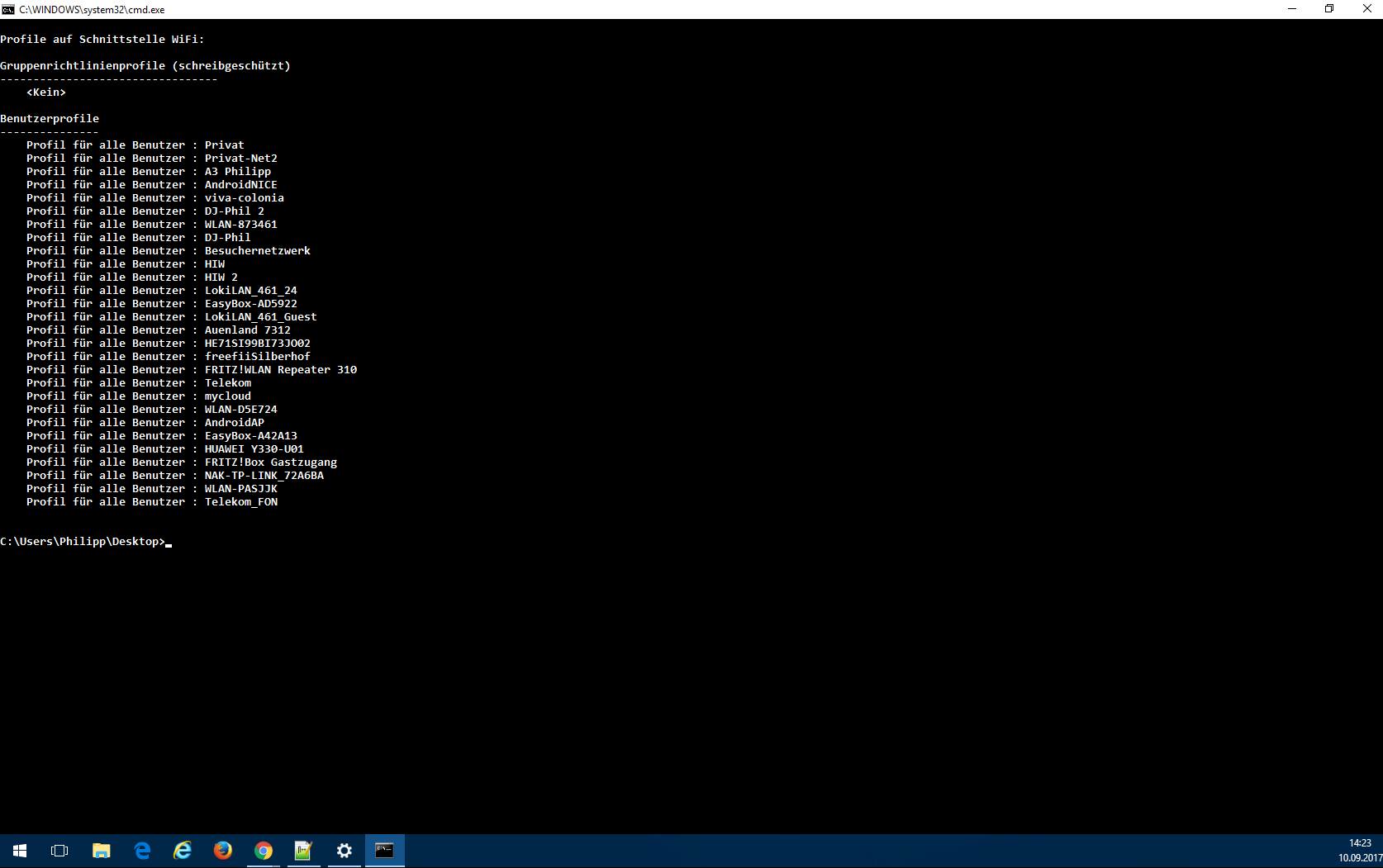Click the 'Privat-Net2' profile entry text
1383x868 pixels.
point(241,159)
